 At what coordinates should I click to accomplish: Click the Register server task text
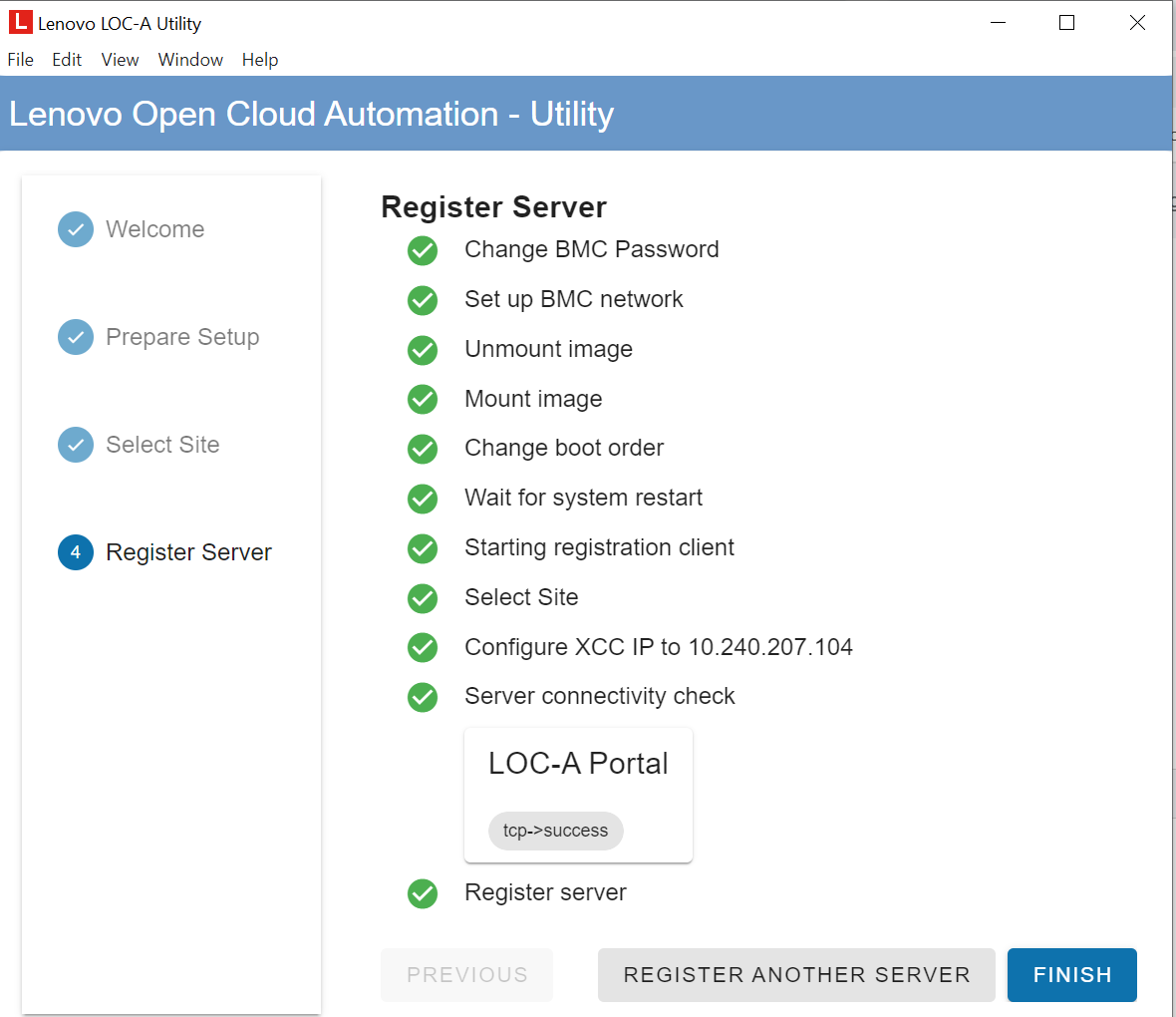[x=545, y=892]
